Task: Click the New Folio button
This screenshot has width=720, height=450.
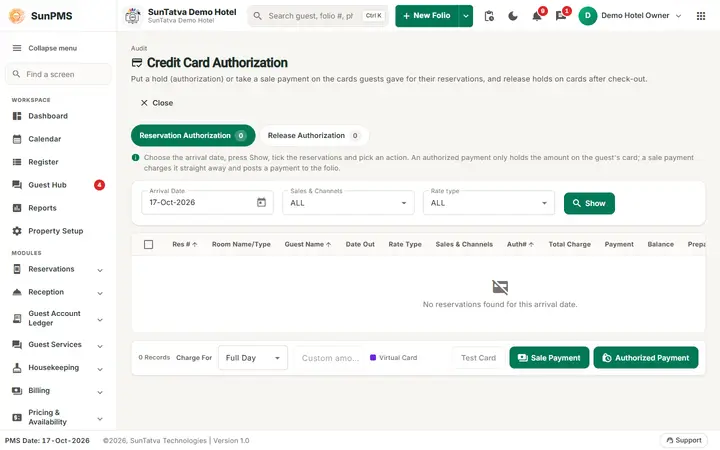Action: [427, 16]
